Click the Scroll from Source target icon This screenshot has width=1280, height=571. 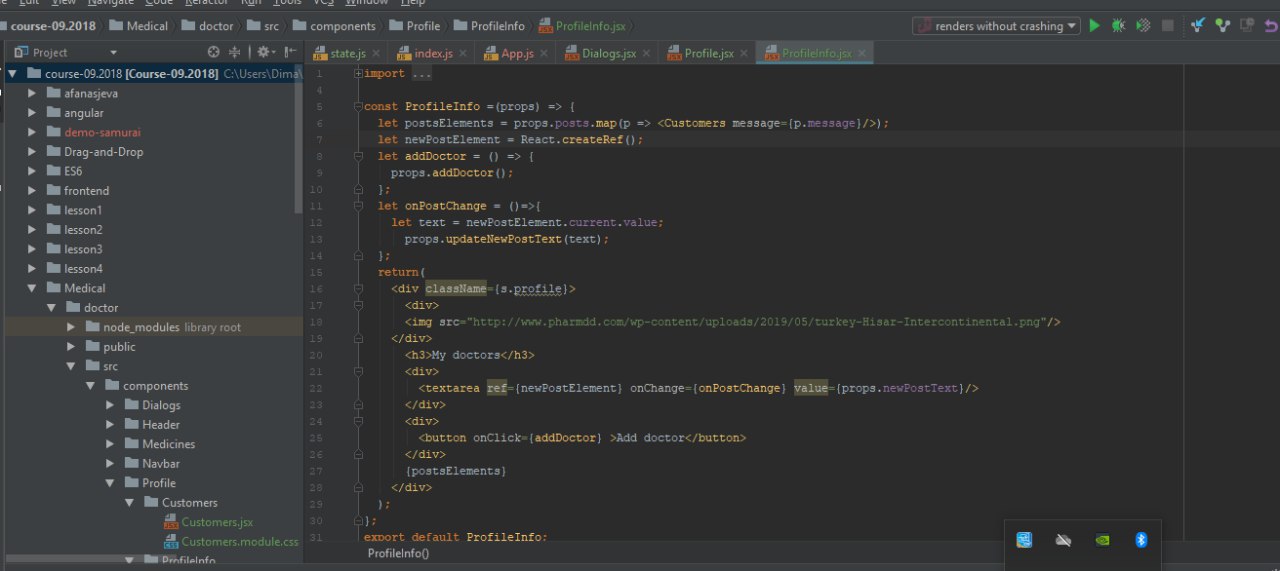(x=213, y=52)
